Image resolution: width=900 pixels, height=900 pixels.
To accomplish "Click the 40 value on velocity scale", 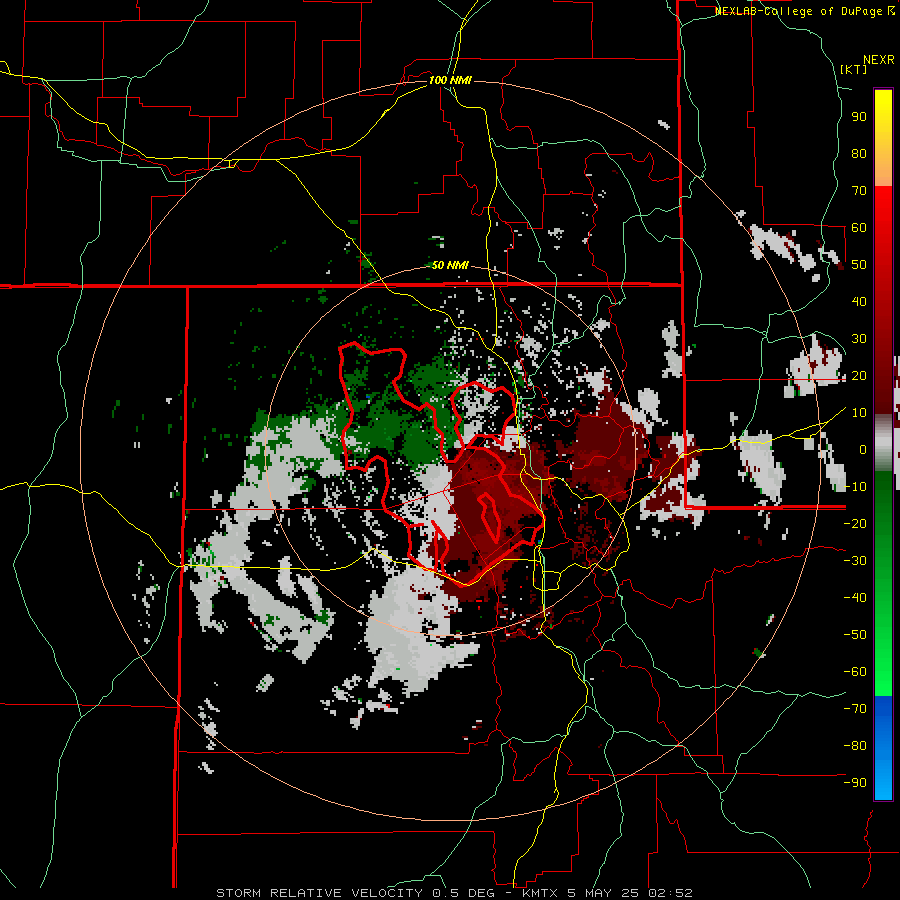I will pos(859,302).
